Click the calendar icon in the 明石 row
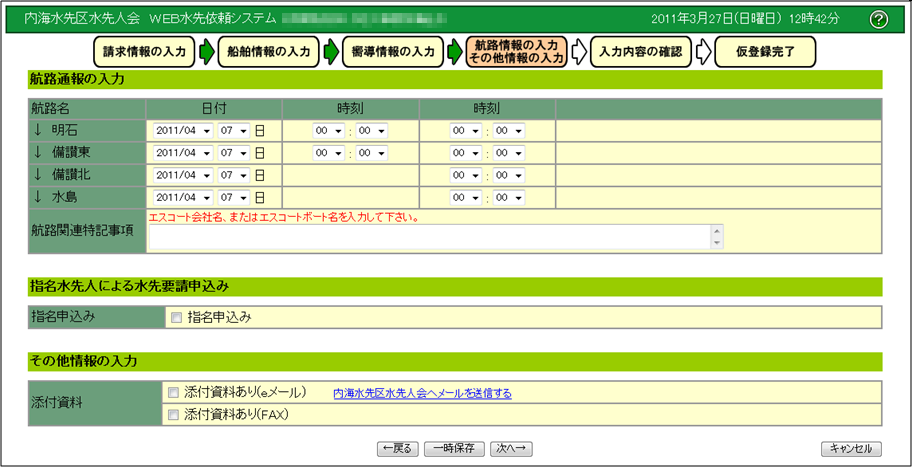 (259, 130)
